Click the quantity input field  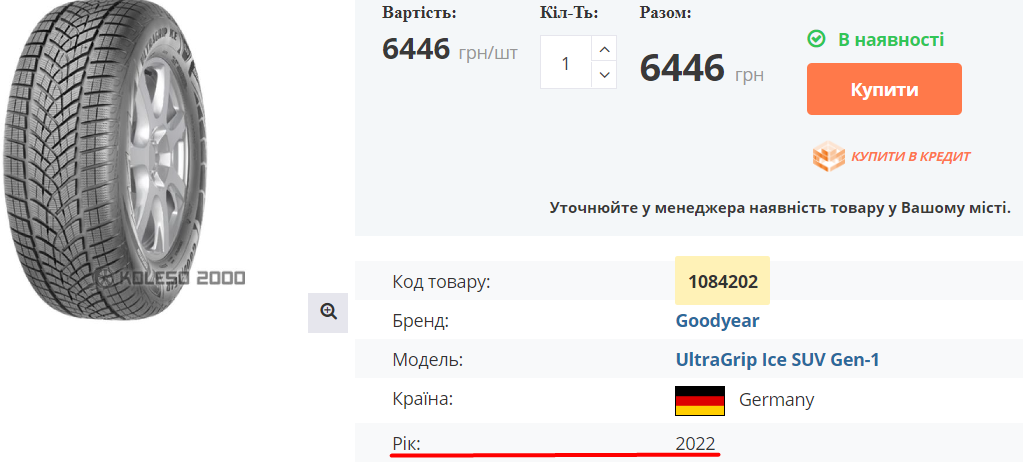[x=566, y=63]
